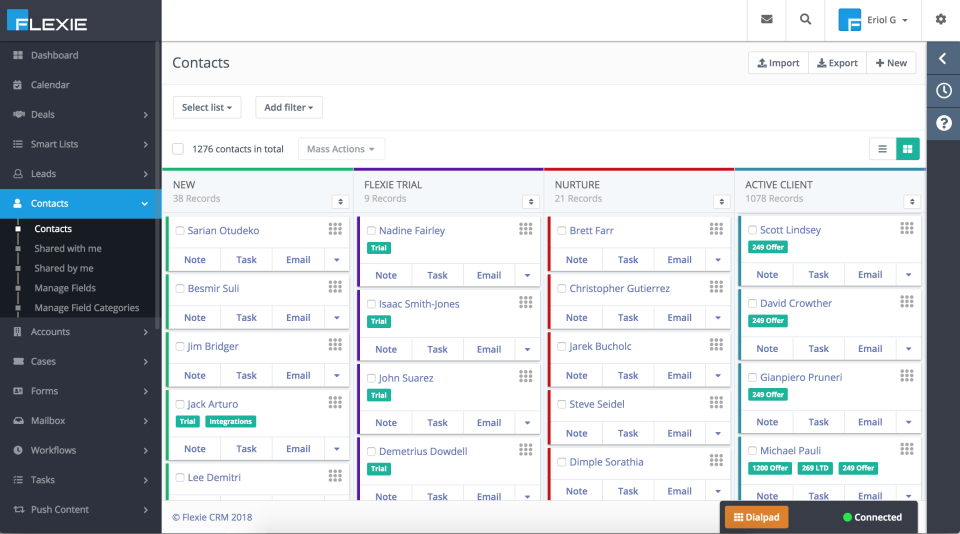Select the Demetrius Dowdell checkbox
Screen dimensions: 960x534
[371, 451]
